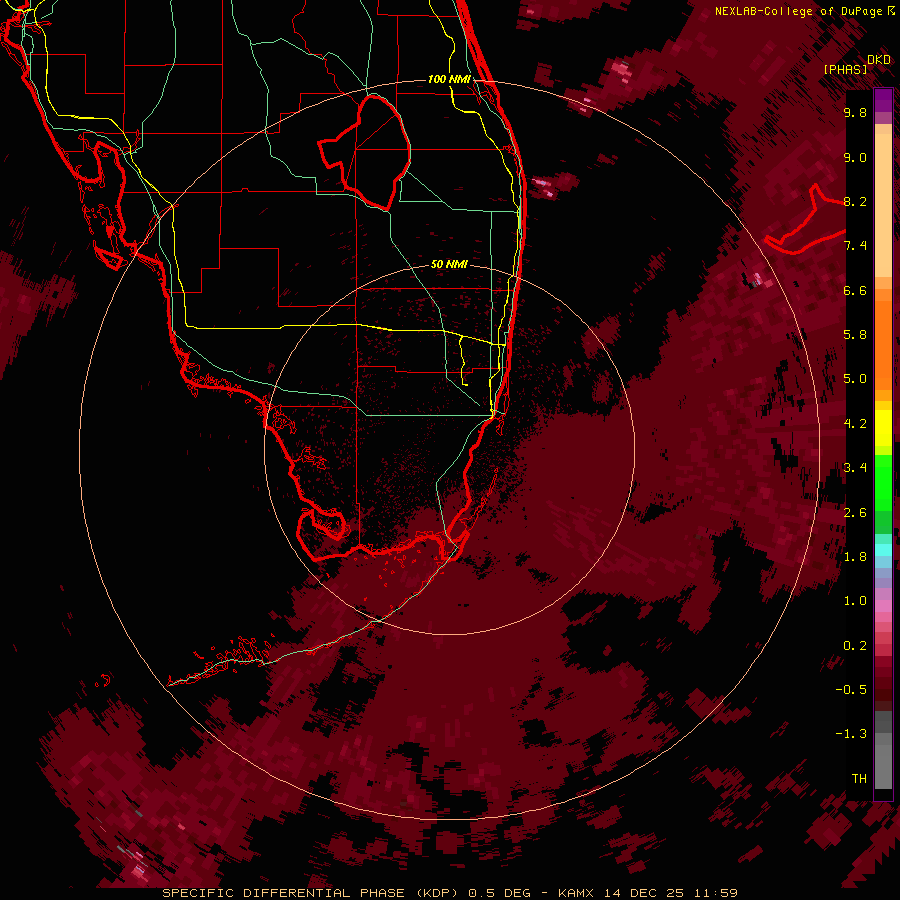Select the -1.3 value on the color scale
This screenshot has width=900, height=900.
point(851,734)
